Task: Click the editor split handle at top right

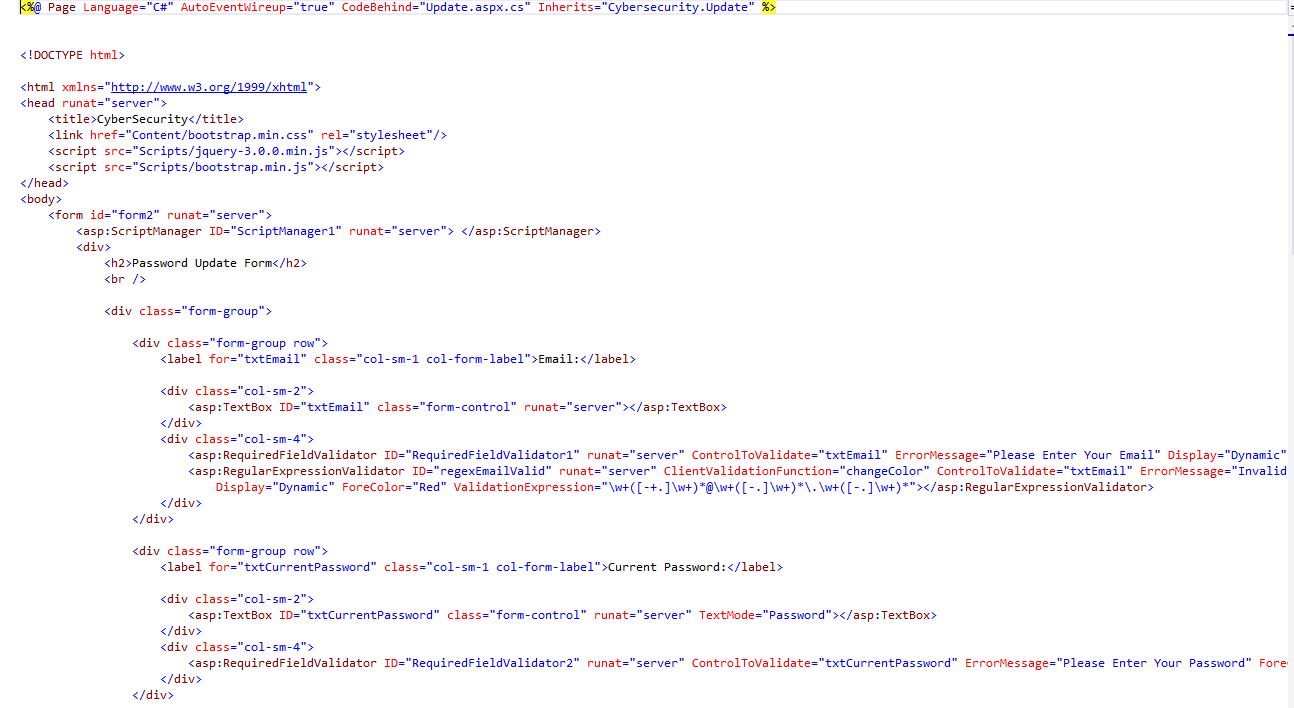Action: [x=1290, y=7]
